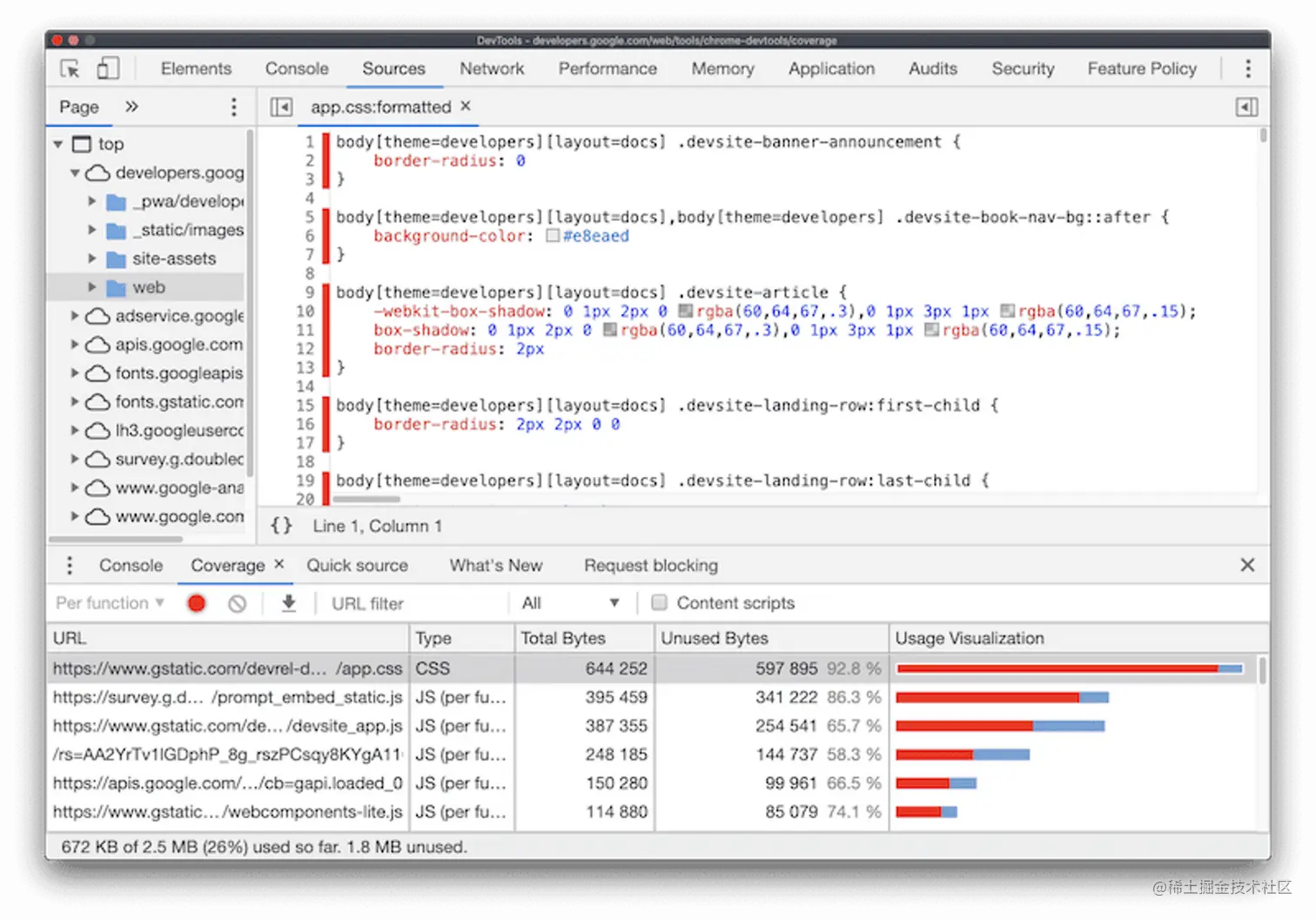Screen dimensions: 1316x920
Task: Open the DevTools three-dot main menu
Action: [x=1248, y=69]
